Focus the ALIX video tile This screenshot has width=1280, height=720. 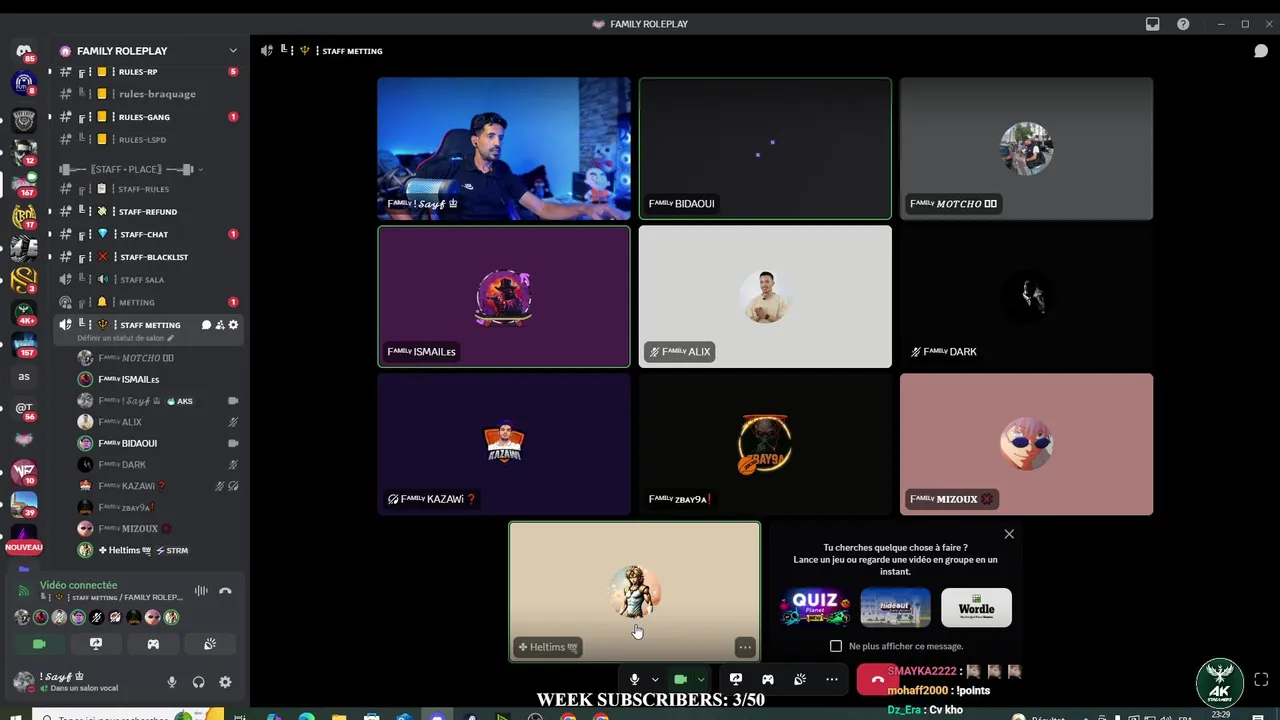pyautogui.click(x=765, y=296)
